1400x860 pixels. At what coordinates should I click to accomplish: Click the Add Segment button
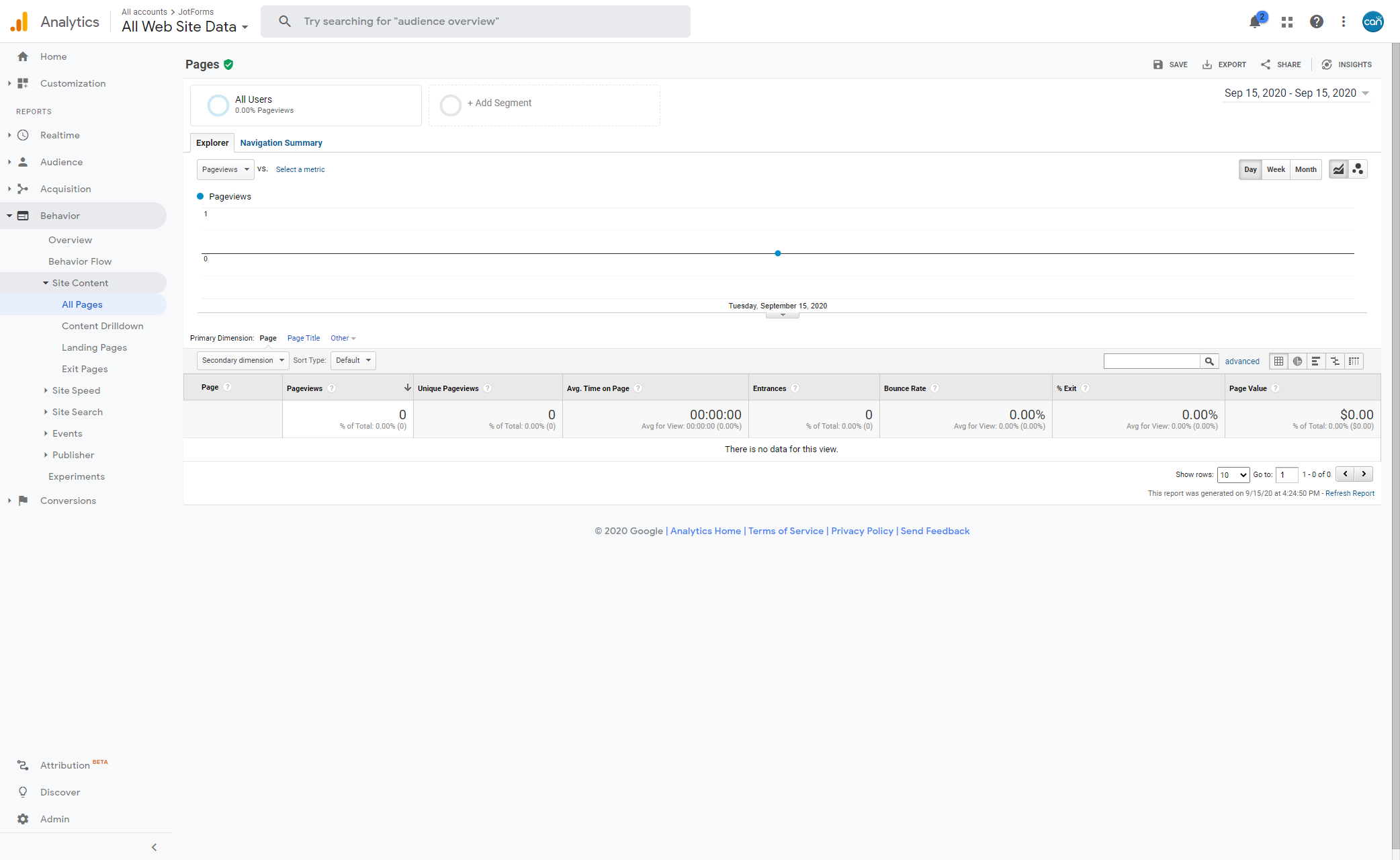497,103
